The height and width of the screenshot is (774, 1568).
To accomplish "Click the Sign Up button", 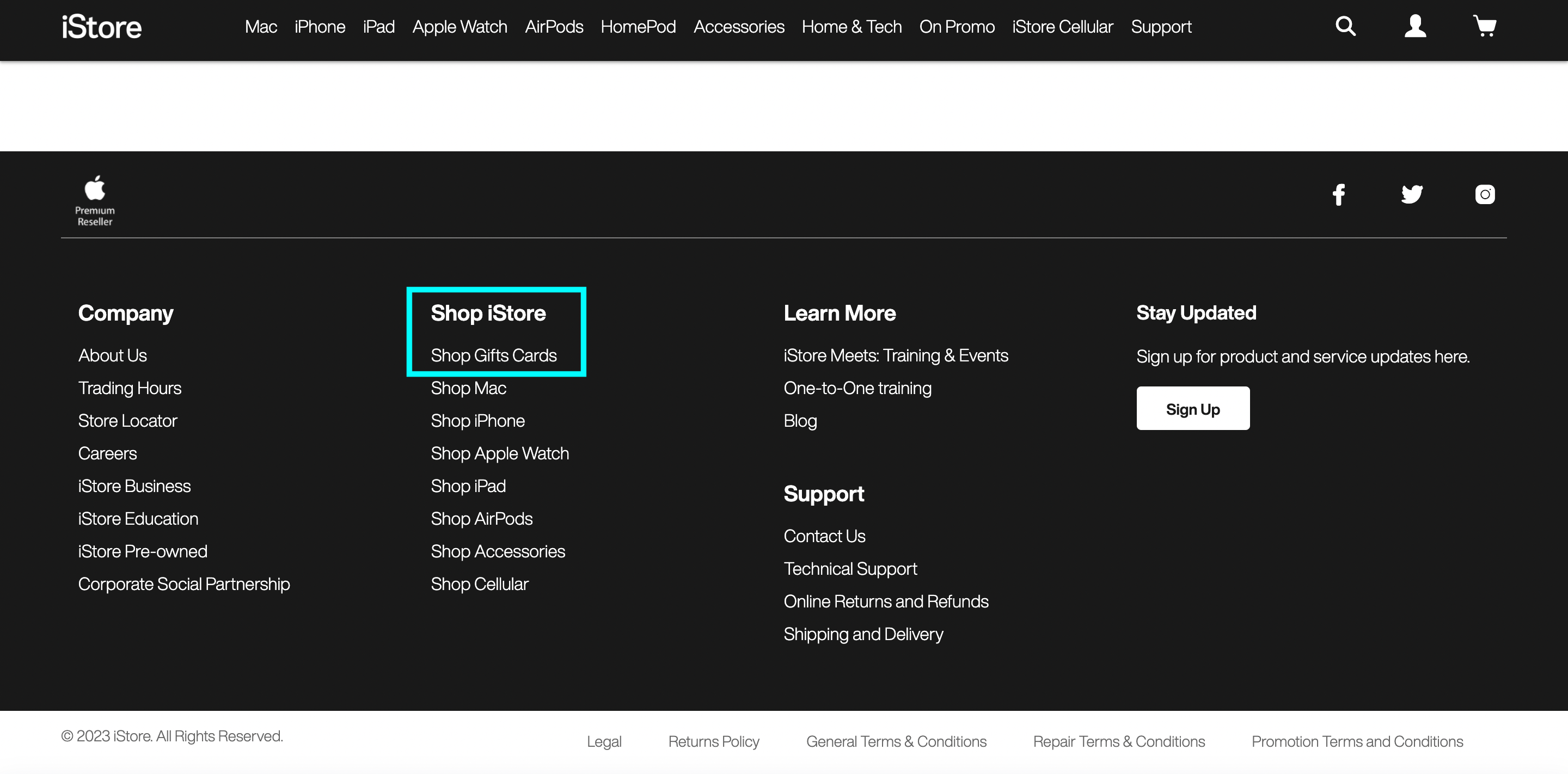I will coord(1192,408).
